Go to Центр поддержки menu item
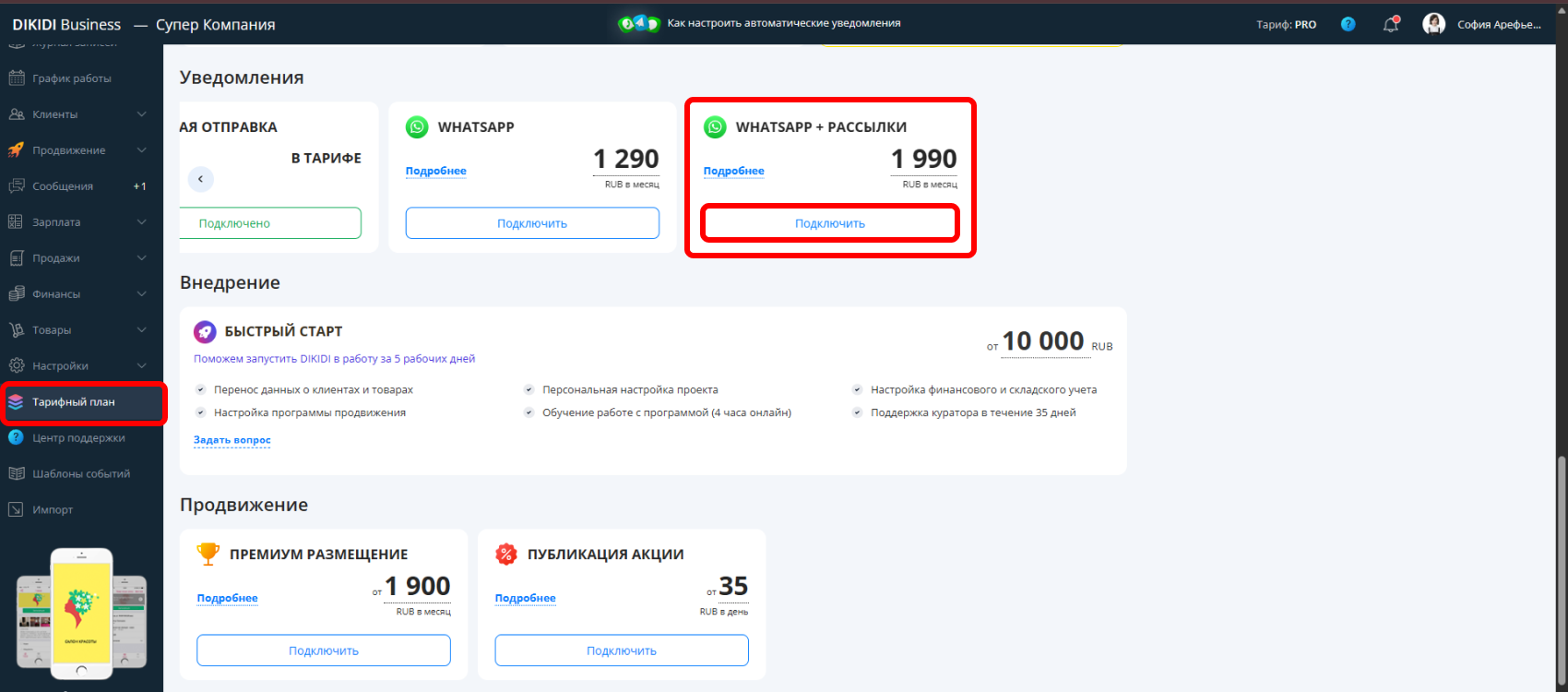 [x=78, y=438]
